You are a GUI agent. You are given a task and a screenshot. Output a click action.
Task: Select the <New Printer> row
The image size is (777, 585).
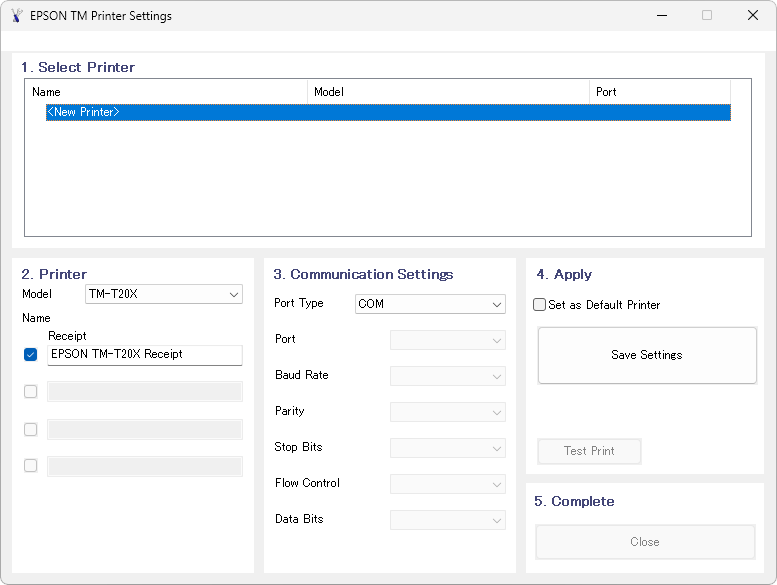[x=388, y=112]
